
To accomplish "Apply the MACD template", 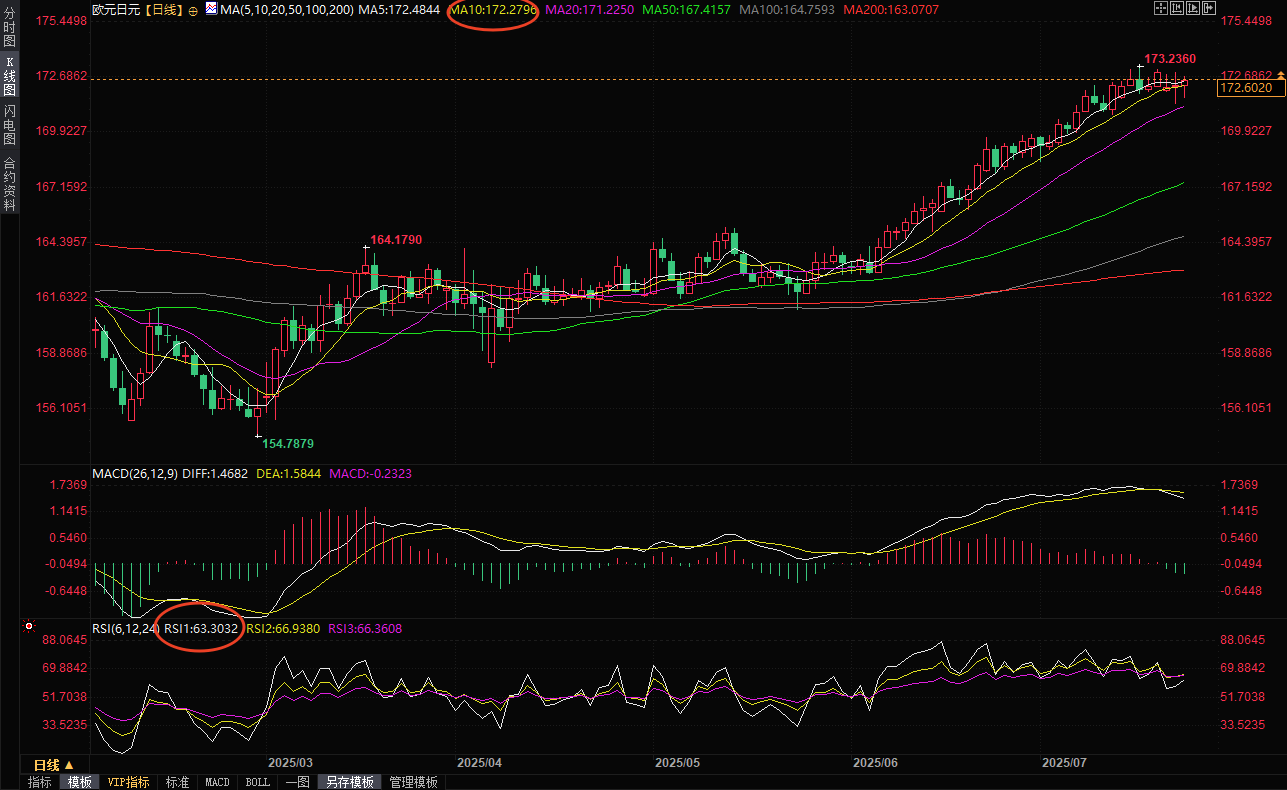I will coord(217,782).
